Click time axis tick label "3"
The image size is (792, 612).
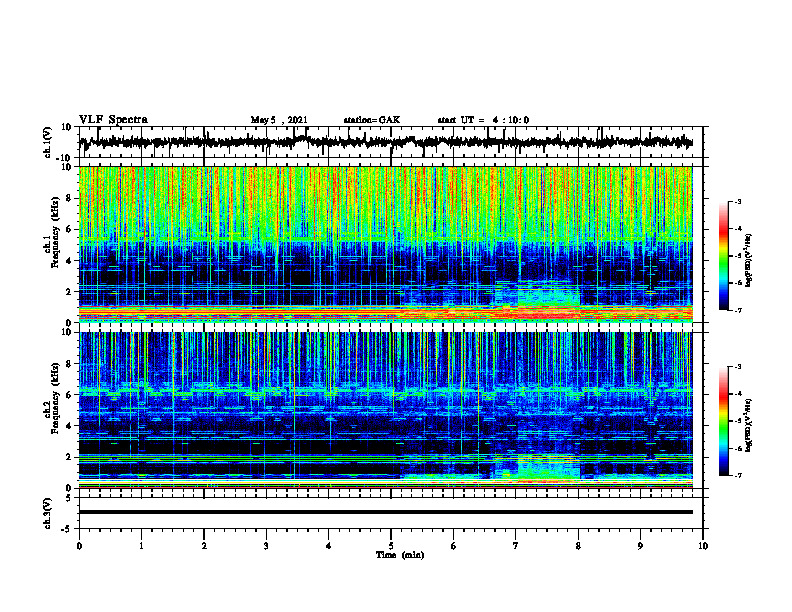tap(266, 546)
